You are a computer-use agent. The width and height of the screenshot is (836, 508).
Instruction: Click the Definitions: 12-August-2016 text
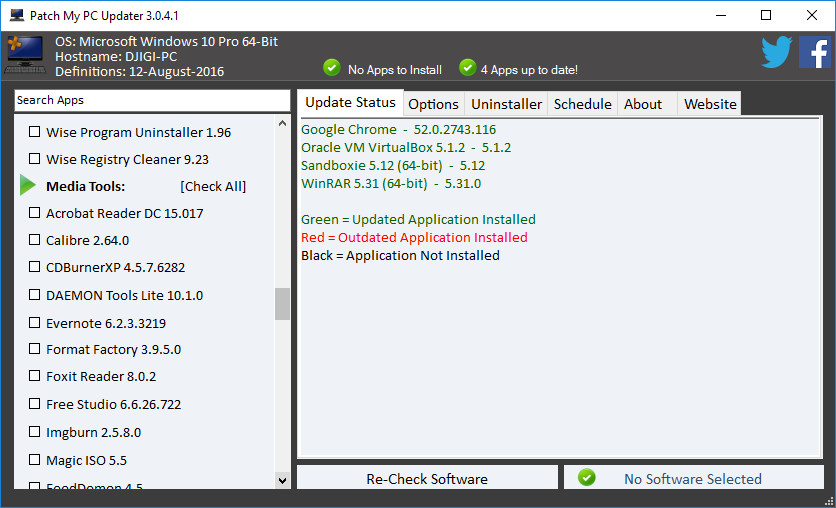[139, 71]
